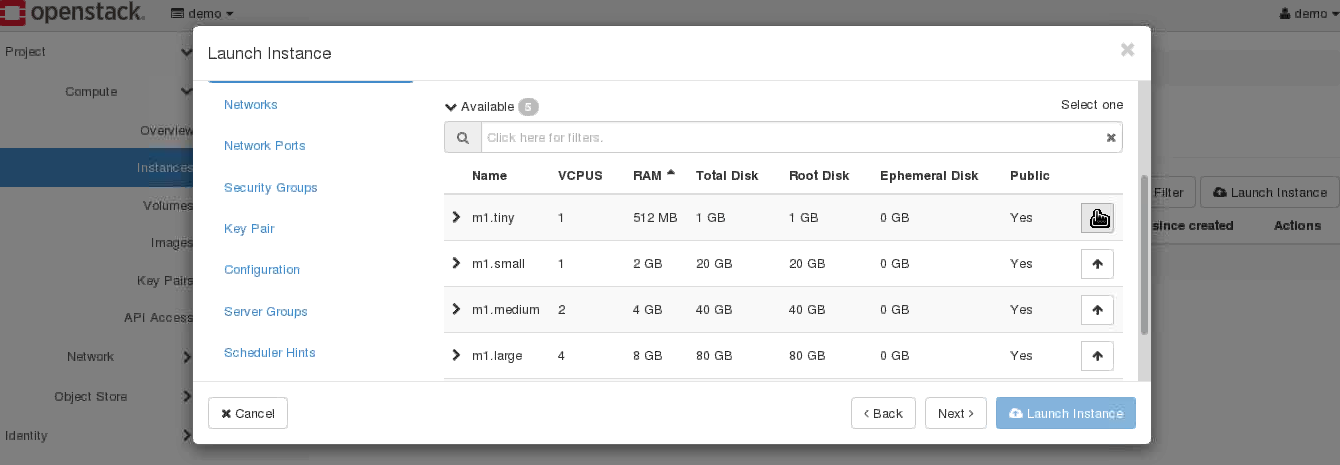The image size is (1340, 465).
Task: Go to the Network Ports step
Action: pyautogui.click(x=265, y=146)
